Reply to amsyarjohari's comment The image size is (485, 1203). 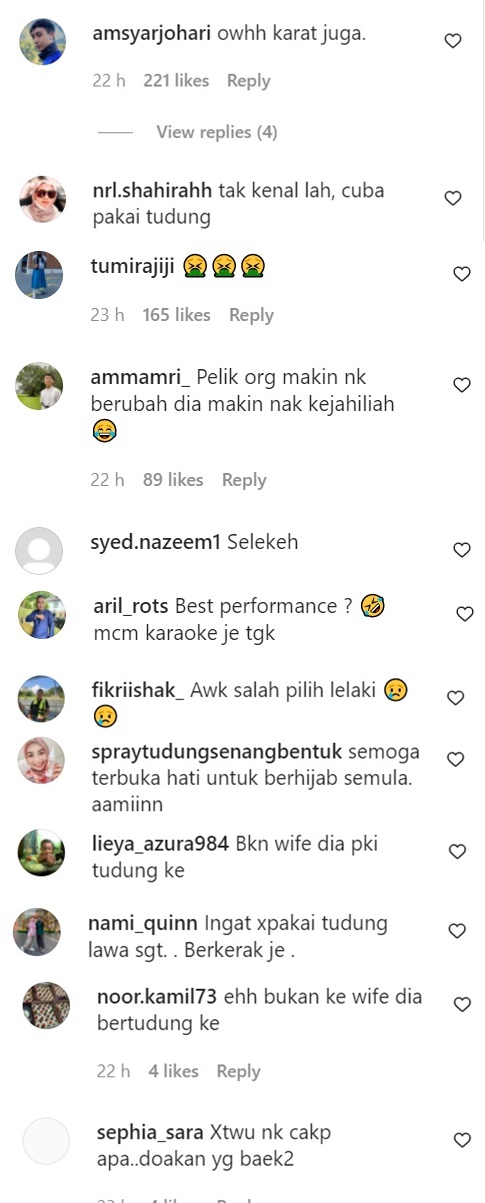pyautogui.click(x=248, y=81)
